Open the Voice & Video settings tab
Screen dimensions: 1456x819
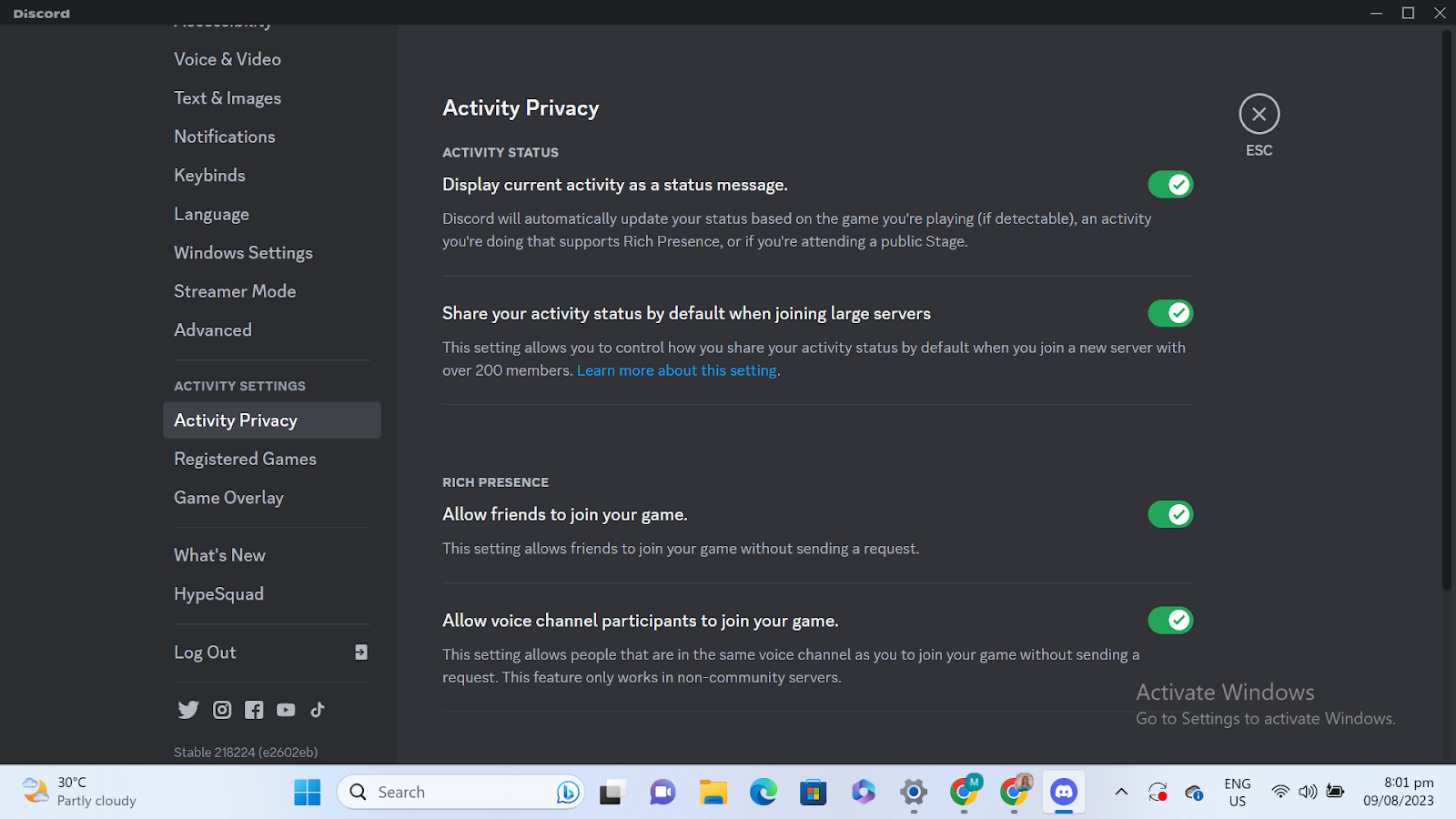272,59
